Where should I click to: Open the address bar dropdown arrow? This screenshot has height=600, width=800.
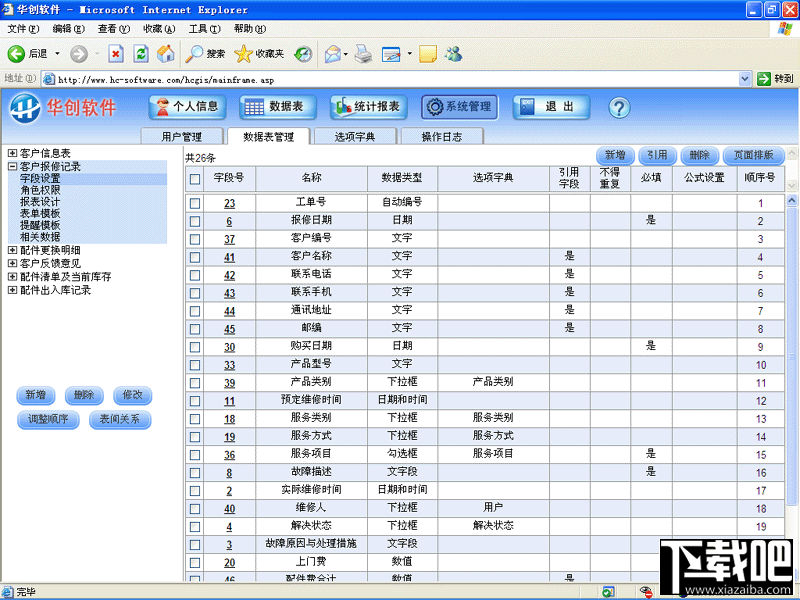pos(744,79)
